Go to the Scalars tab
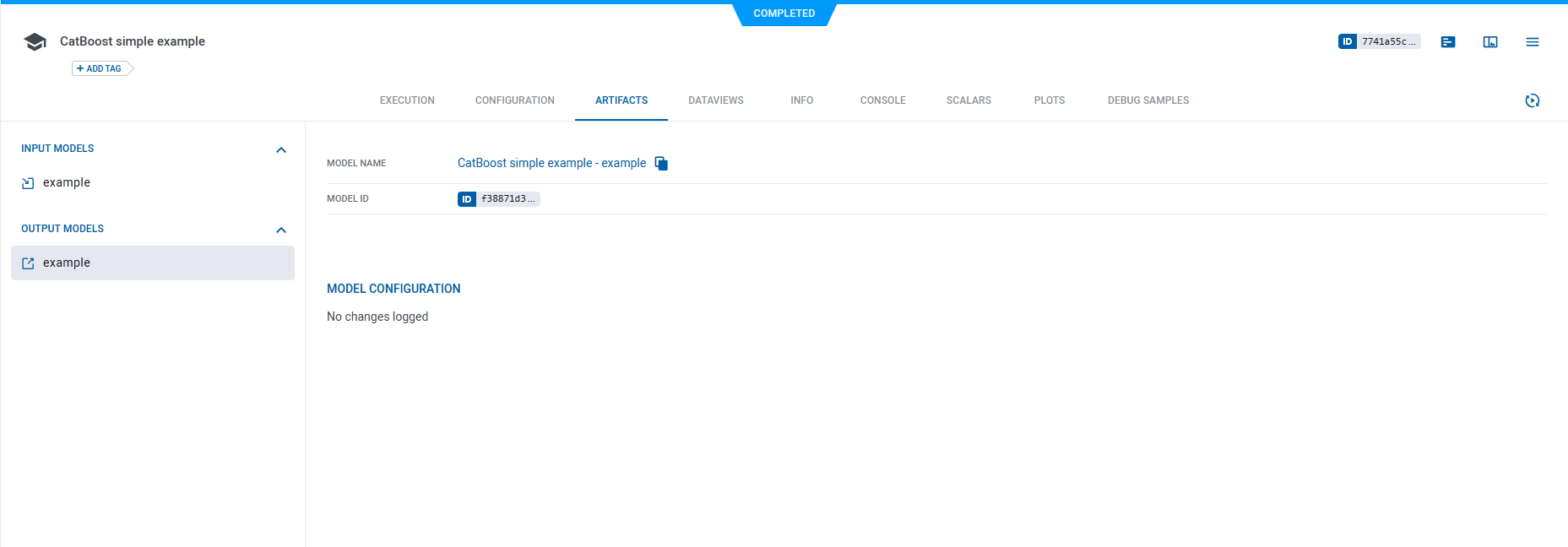Screen dimensions: 1568x547 click(x=968, y=100)
